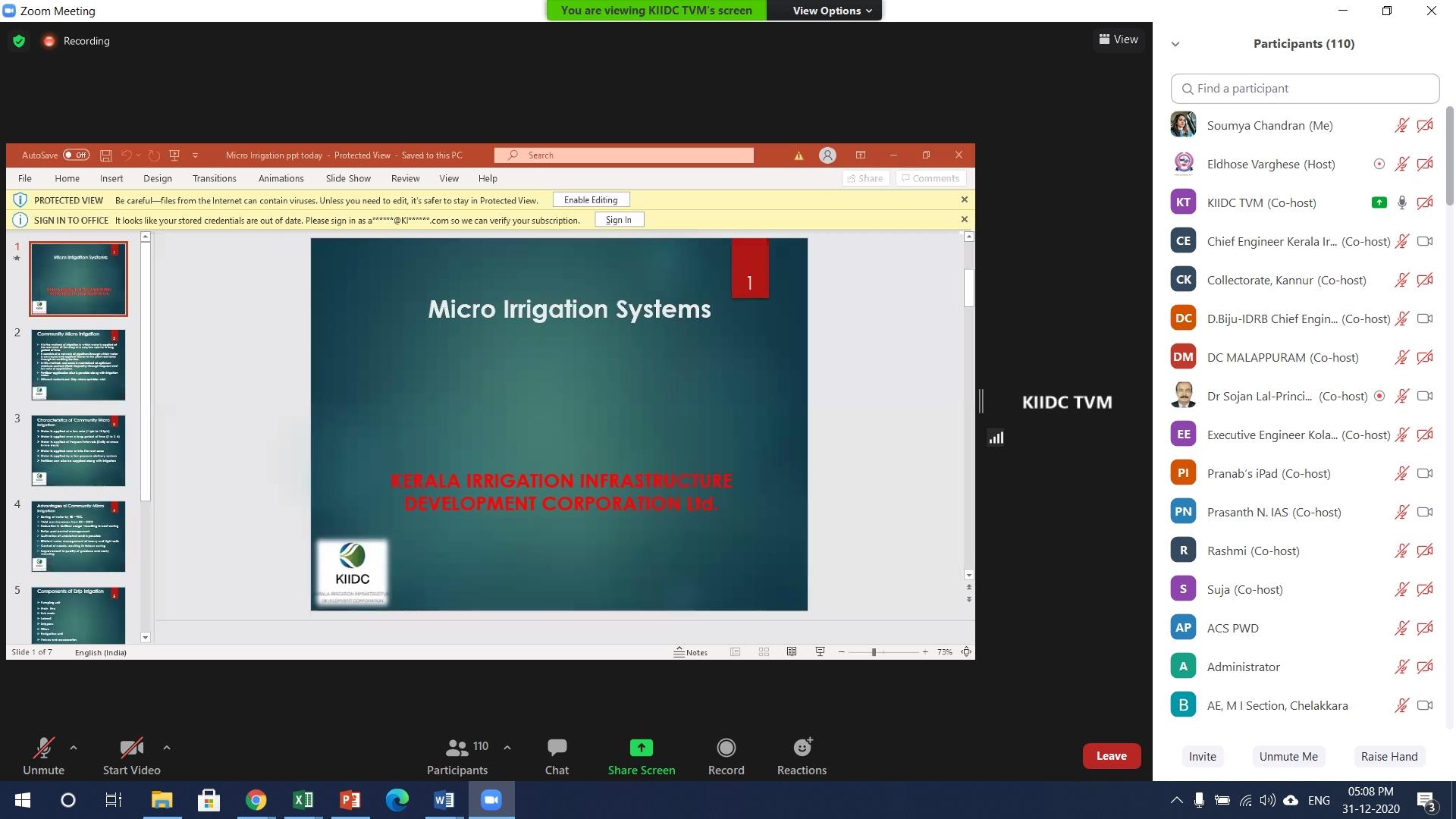
Task: Click Unmute Me in participants panel
Action: 1288,756
